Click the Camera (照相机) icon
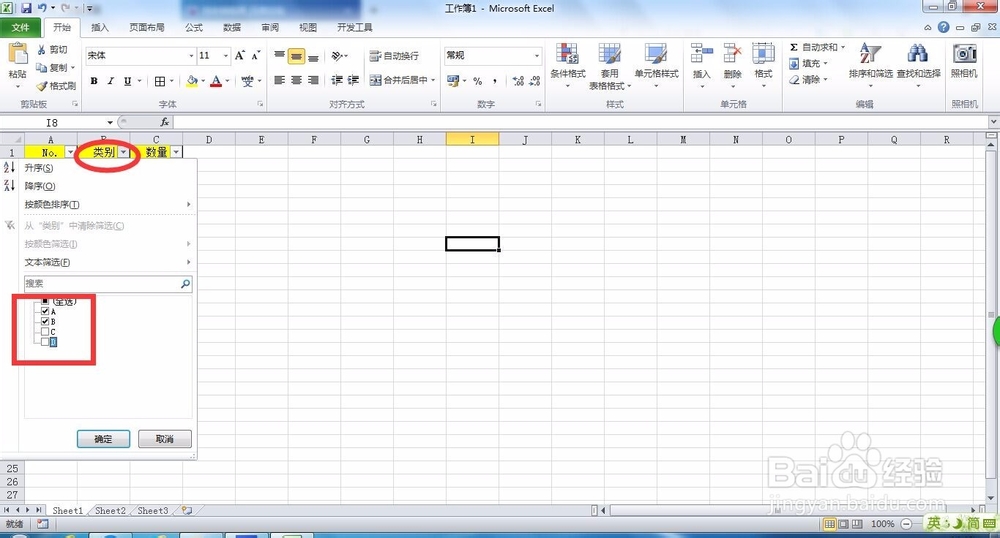 pyautogui.click(x=964, y=54)
